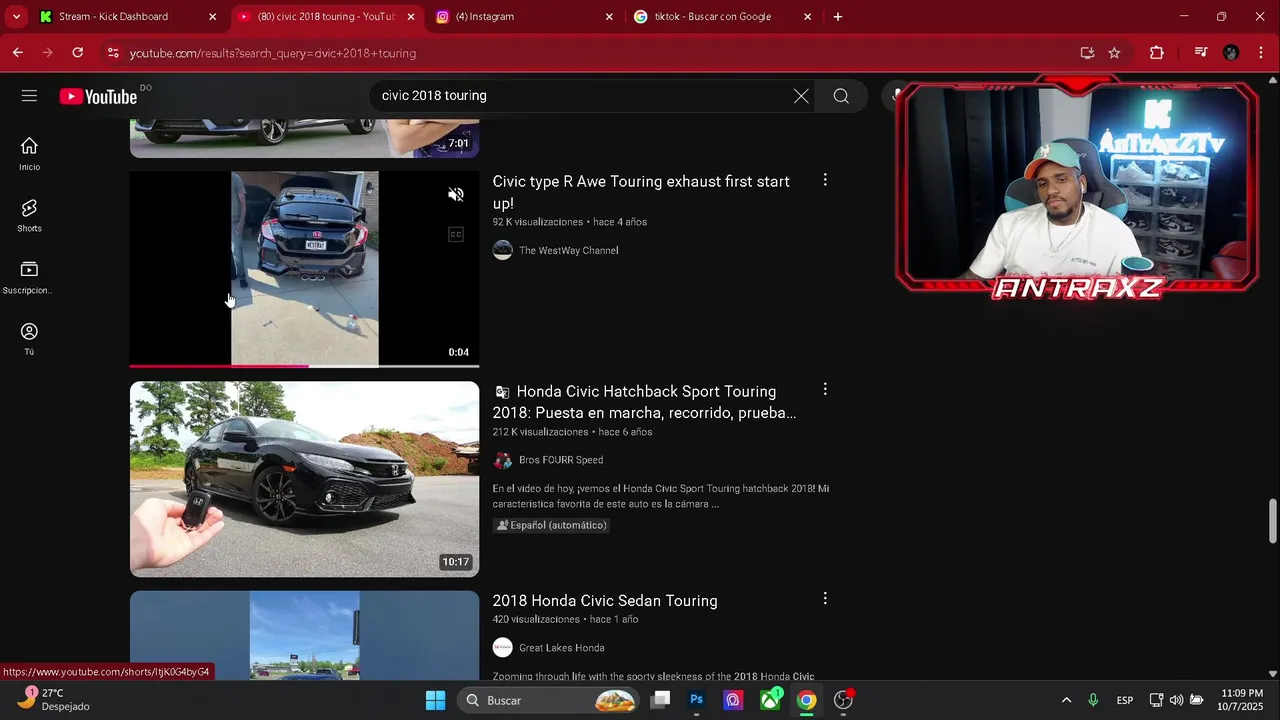Open options for 2018 Honda Civic Sedan video
The image size is (1280, 720).
pos(825,598)
